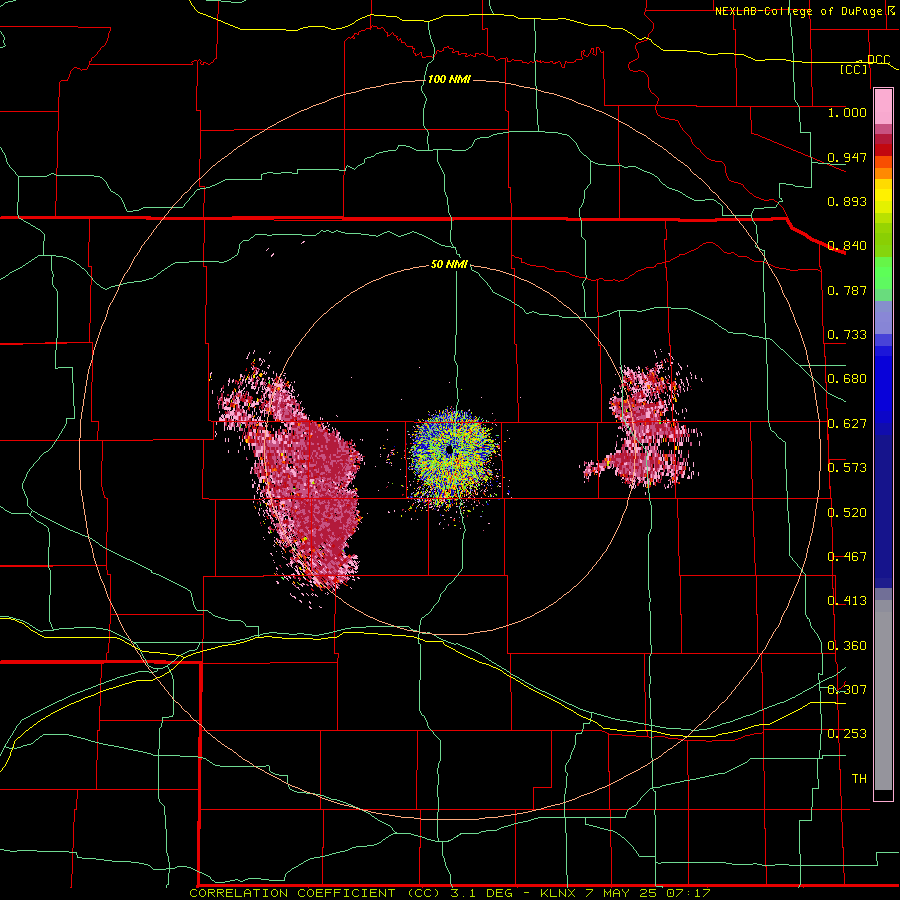Screen dimensions: 900x900
Task: Select the 0.413 scale value
Action: point(847,601)
